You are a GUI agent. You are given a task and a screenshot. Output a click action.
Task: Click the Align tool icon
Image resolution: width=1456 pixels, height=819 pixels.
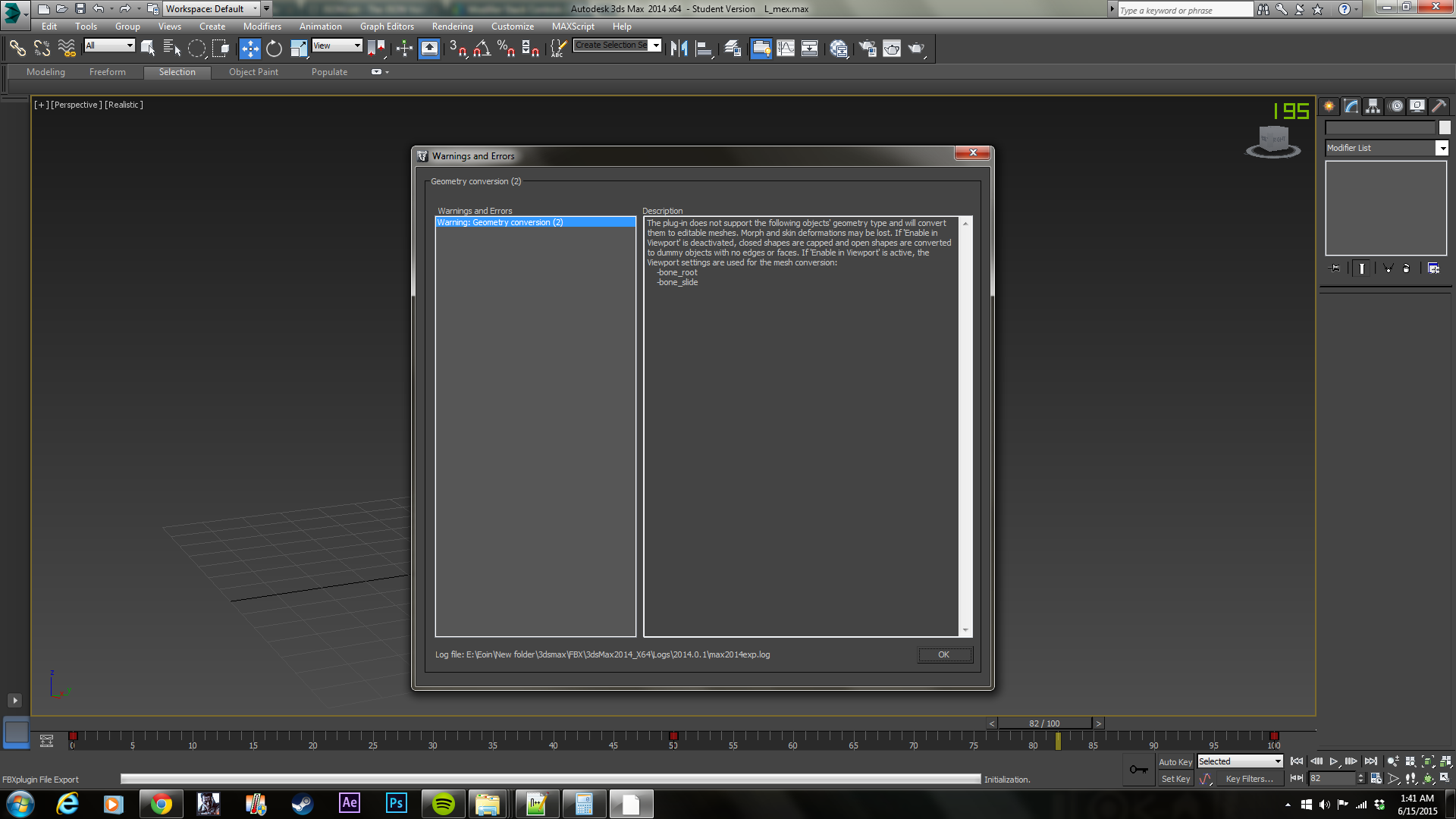point(704,49)
